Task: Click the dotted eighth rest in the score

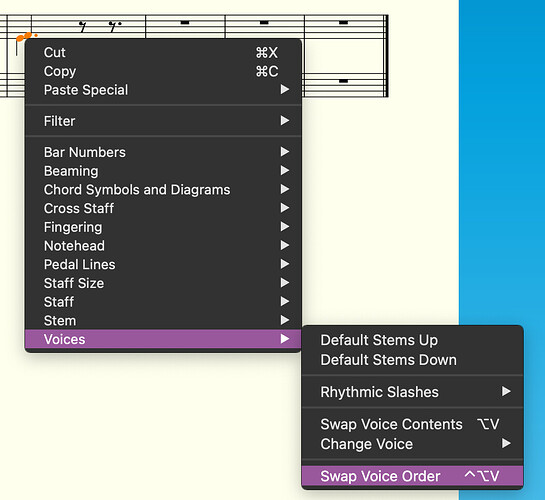Action: (x=114, y=26)
